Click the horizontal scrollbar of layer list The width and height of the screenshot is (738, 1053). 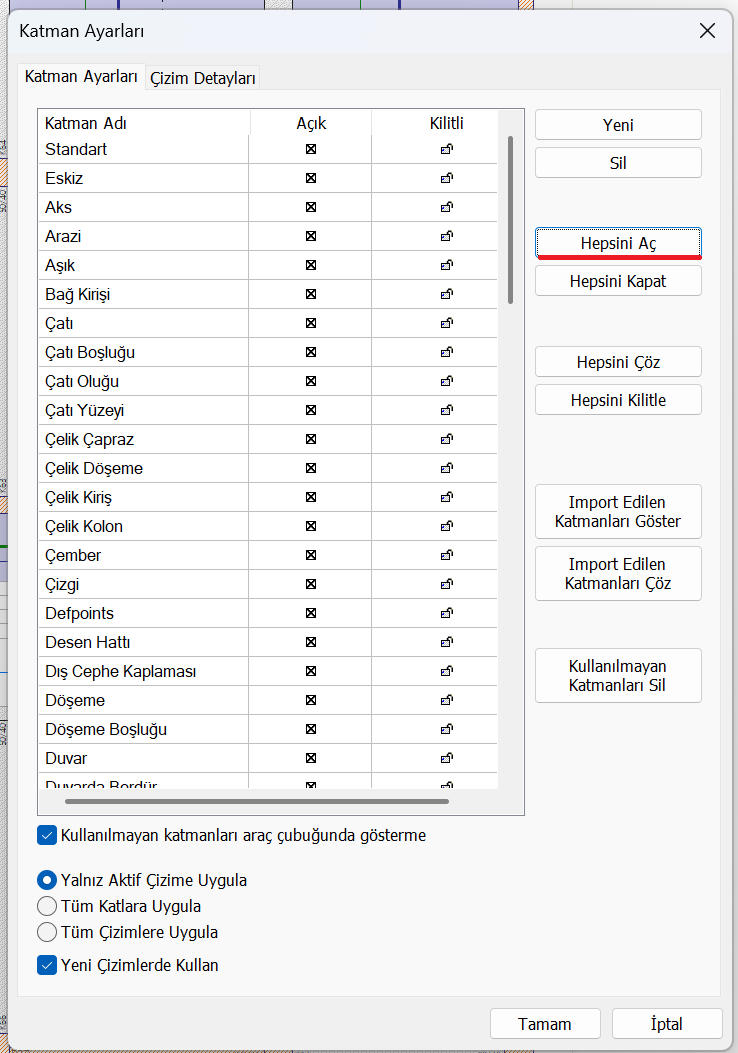tap(257, 801)
